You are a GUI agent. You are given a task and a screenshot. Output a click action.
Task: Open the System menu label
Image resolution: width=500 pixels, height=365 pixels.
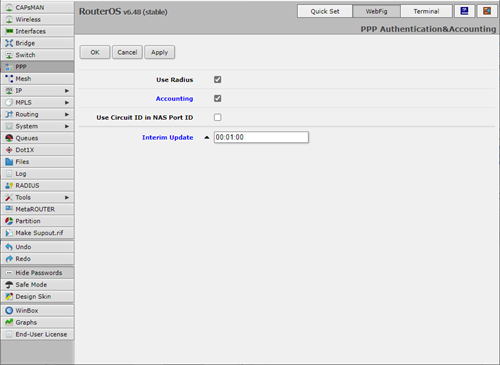[x=27, y=126]
